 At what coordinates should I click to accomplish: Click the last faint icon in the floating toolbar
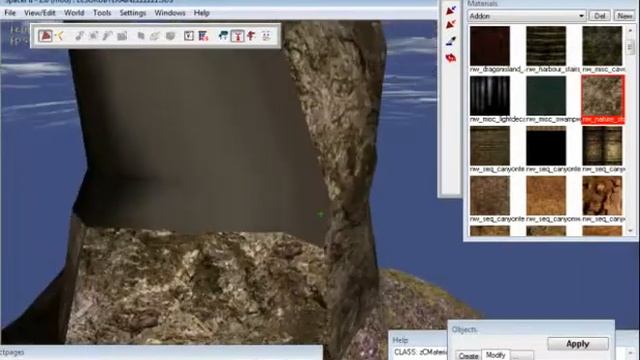click(x=266, y=36)
